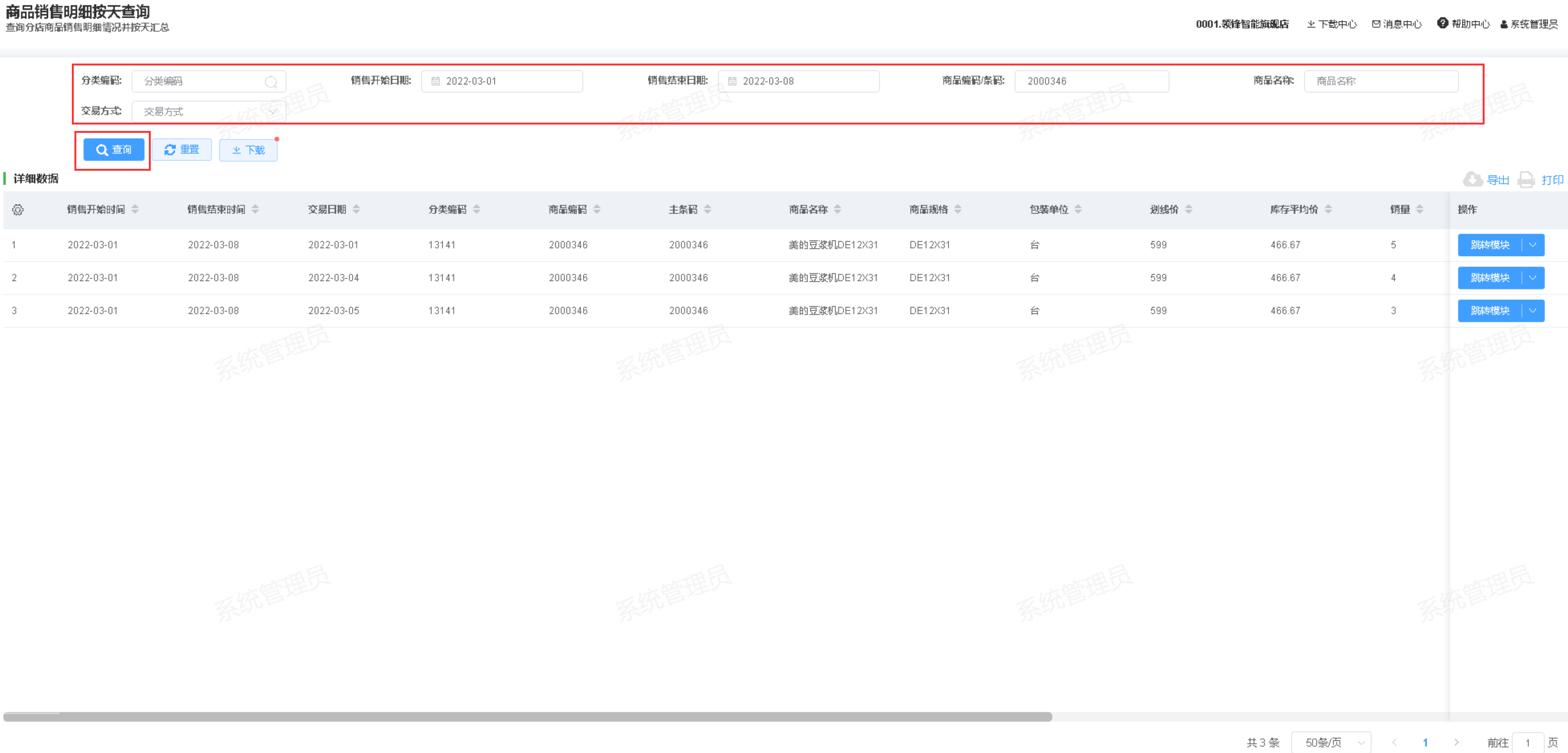Click the printer icon
The width and height of the screenshot is (1568, 753).
tap(1526, 180)
